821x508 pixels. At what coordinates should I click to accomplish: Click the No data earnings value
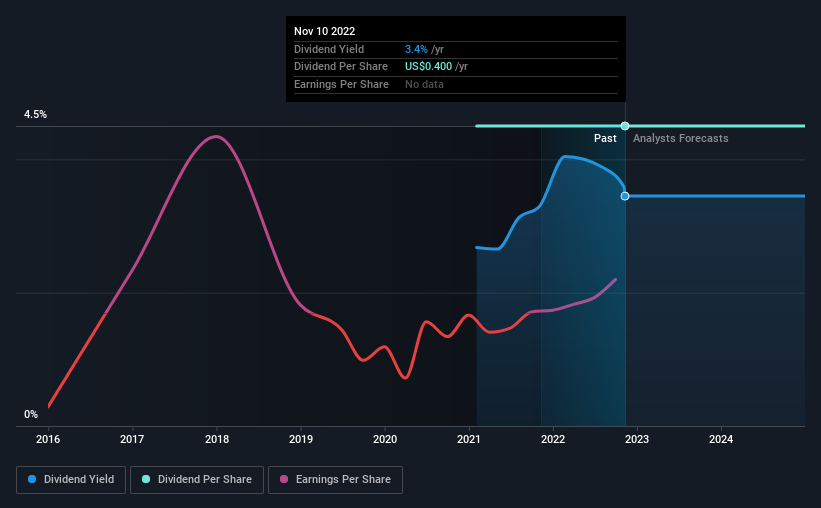coord(424,84)
